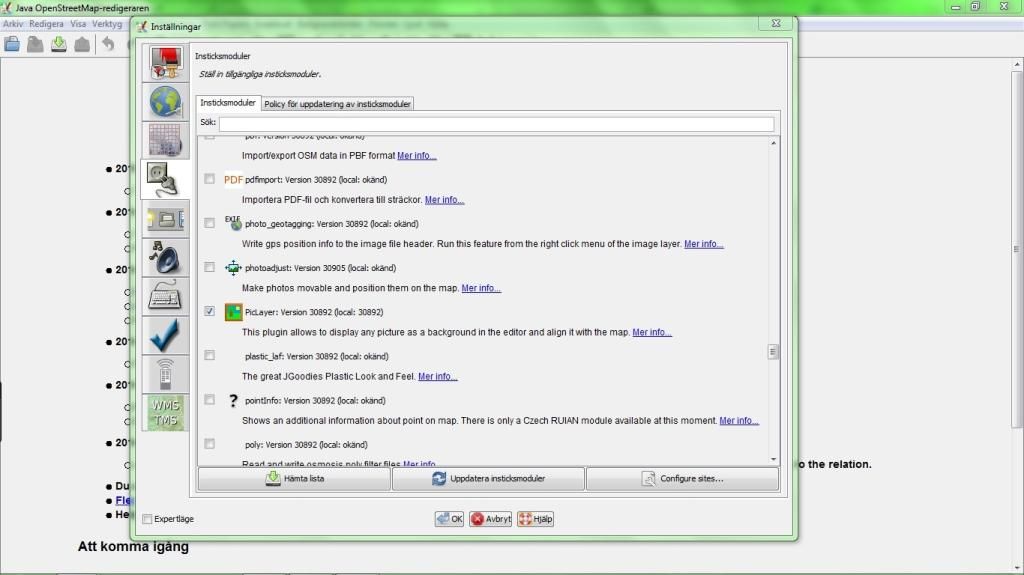Enable the plastic_laf plugin checkbox
The image size is (1024, 575).
point(209,355)
